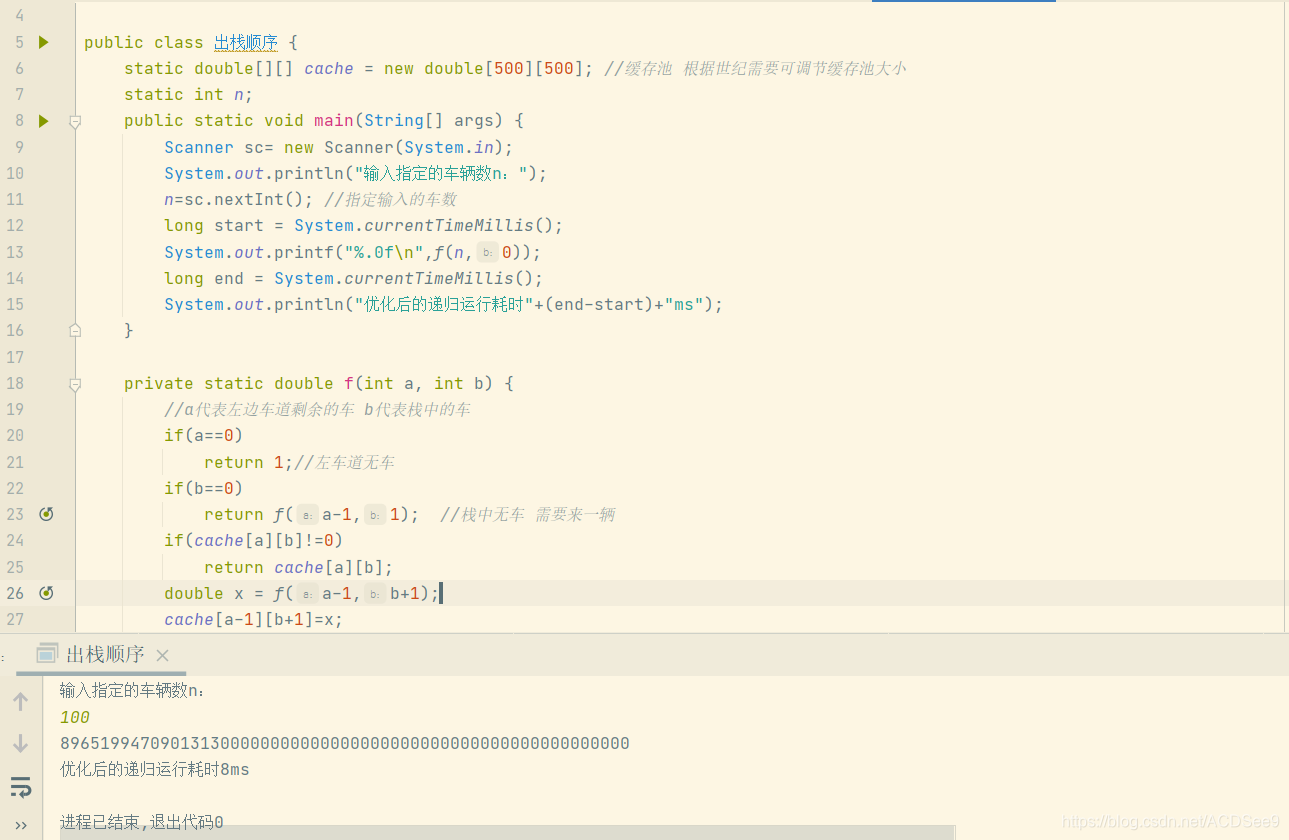Click comment 左车道无车 on line 21
The width and height of the screenshot is (1289, 840).
point(344,462)
